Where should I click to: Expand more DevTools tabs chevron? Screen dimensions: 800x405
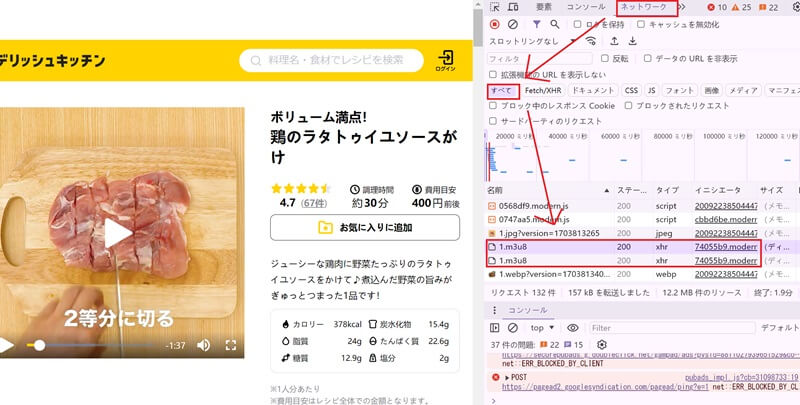[x=681, y=7]
